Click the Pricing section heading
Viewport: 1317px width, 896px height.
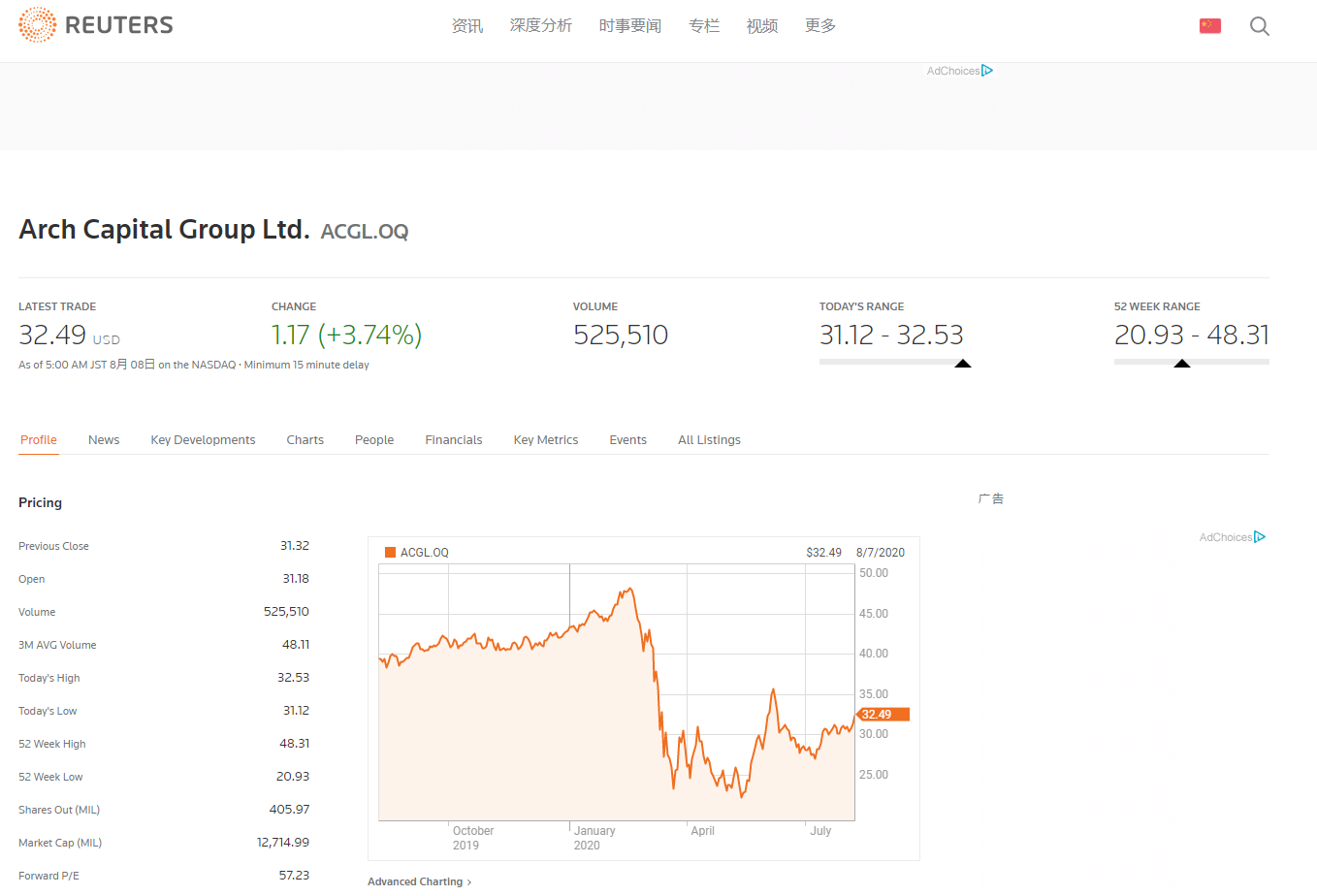click(x=40, y=502)
